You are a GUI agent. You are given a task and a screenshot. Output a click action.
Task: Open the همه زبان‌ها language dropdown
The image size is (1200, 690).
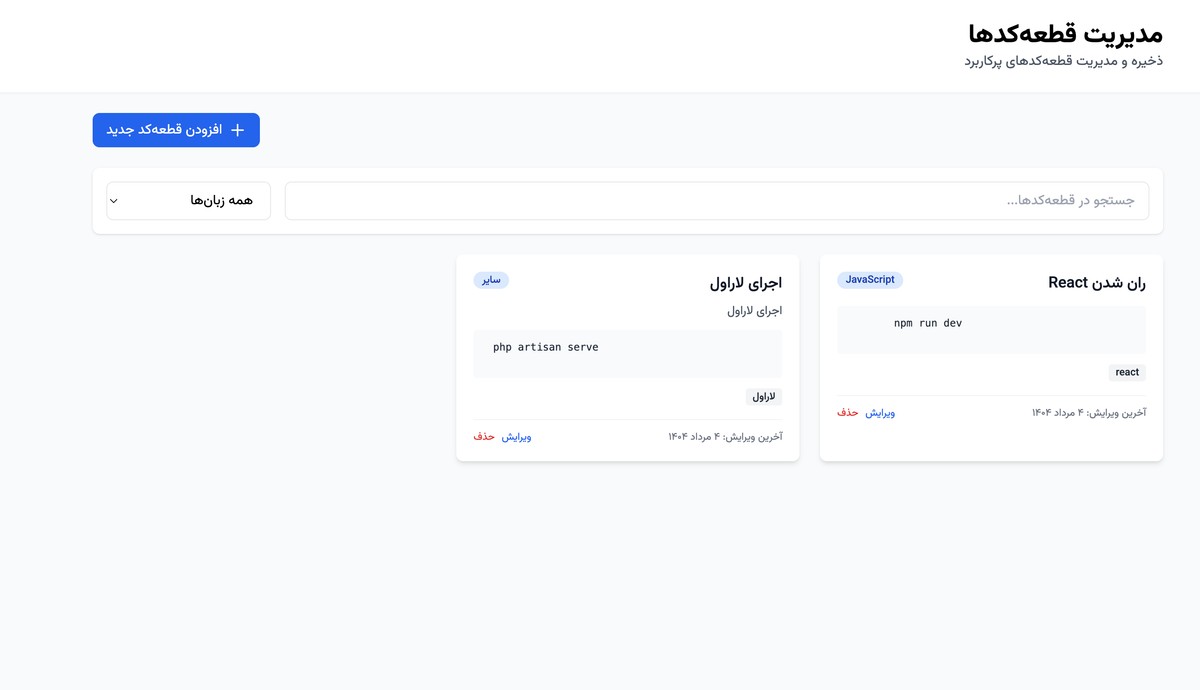[x=188, y=200]
